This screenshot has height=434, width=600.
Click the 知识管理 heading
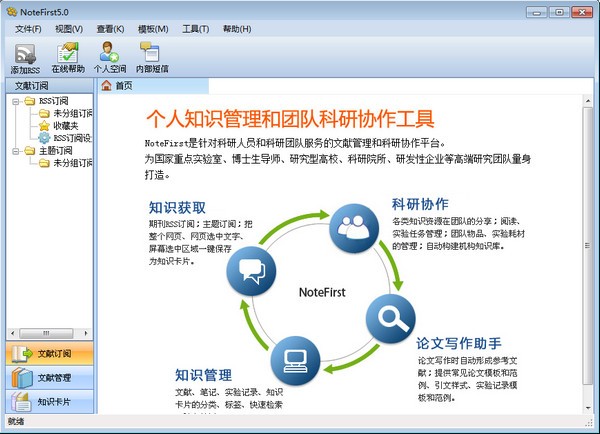coord(203,375)
